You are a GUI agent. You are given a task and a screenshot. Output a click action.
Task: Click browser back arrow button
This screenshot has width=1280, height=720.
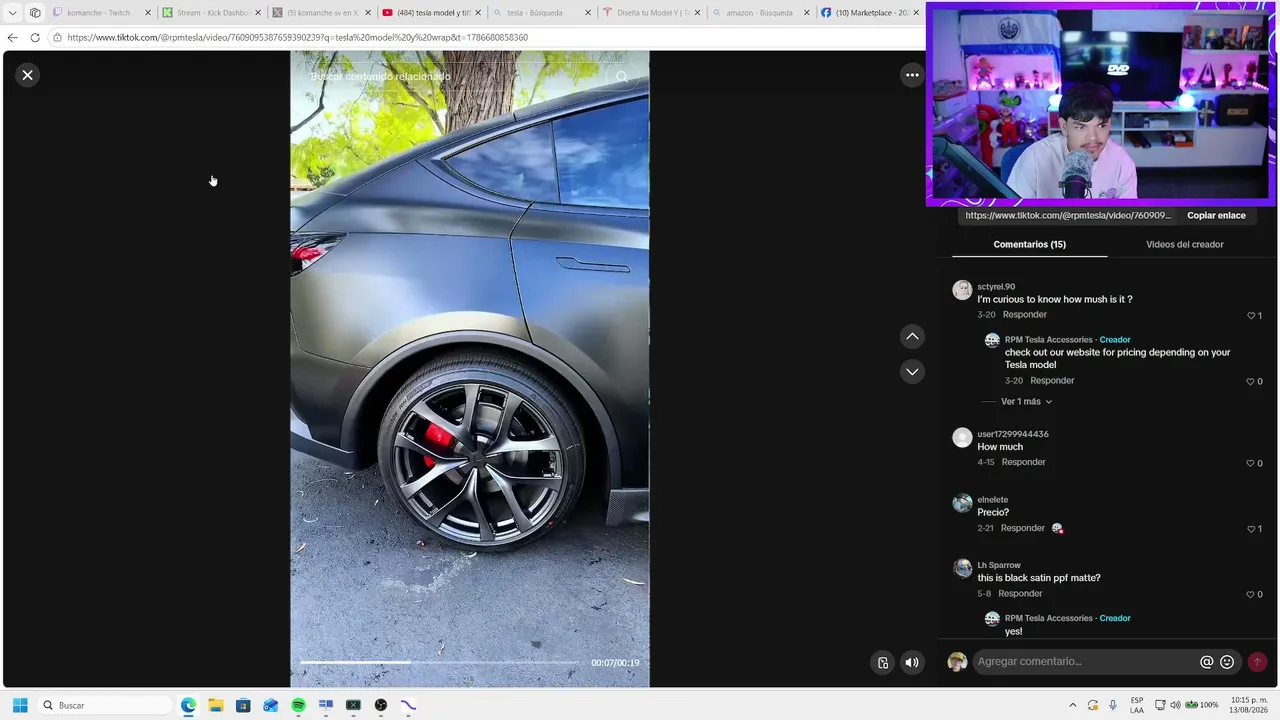(13, 38)
